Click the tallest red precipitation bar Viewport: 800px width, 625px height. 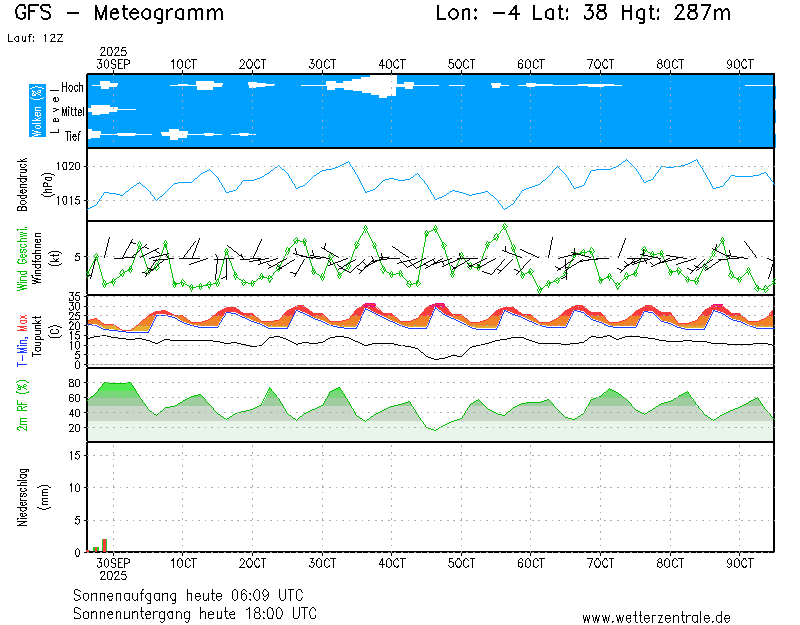105,545
